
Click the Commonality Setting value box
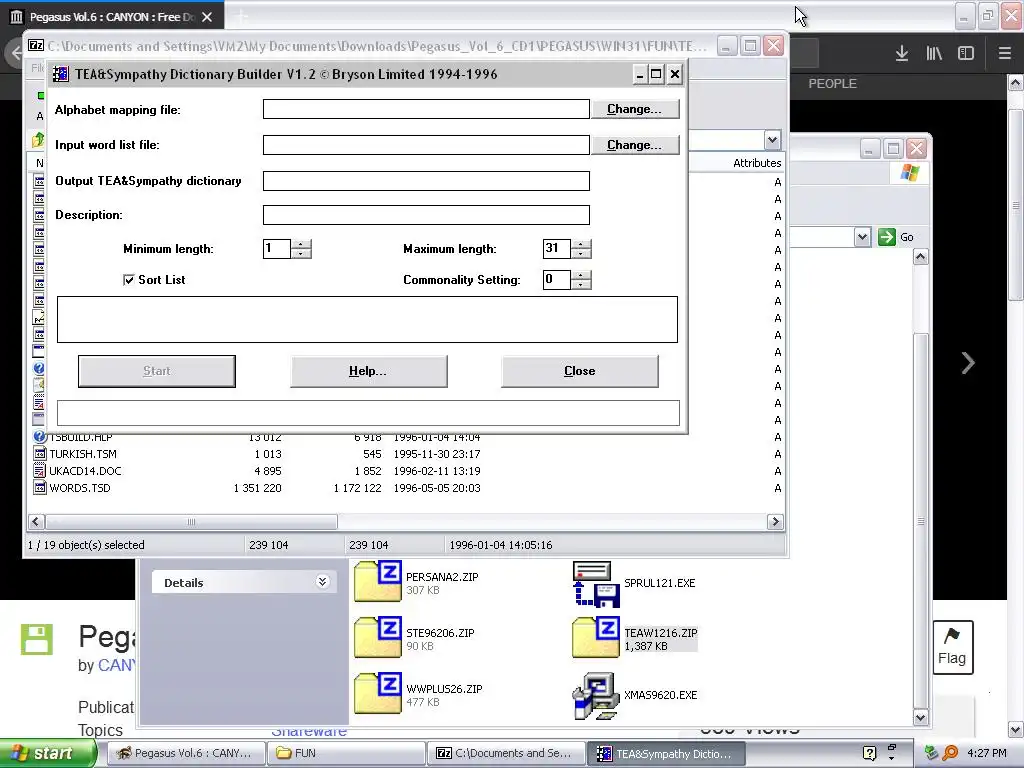556,280
